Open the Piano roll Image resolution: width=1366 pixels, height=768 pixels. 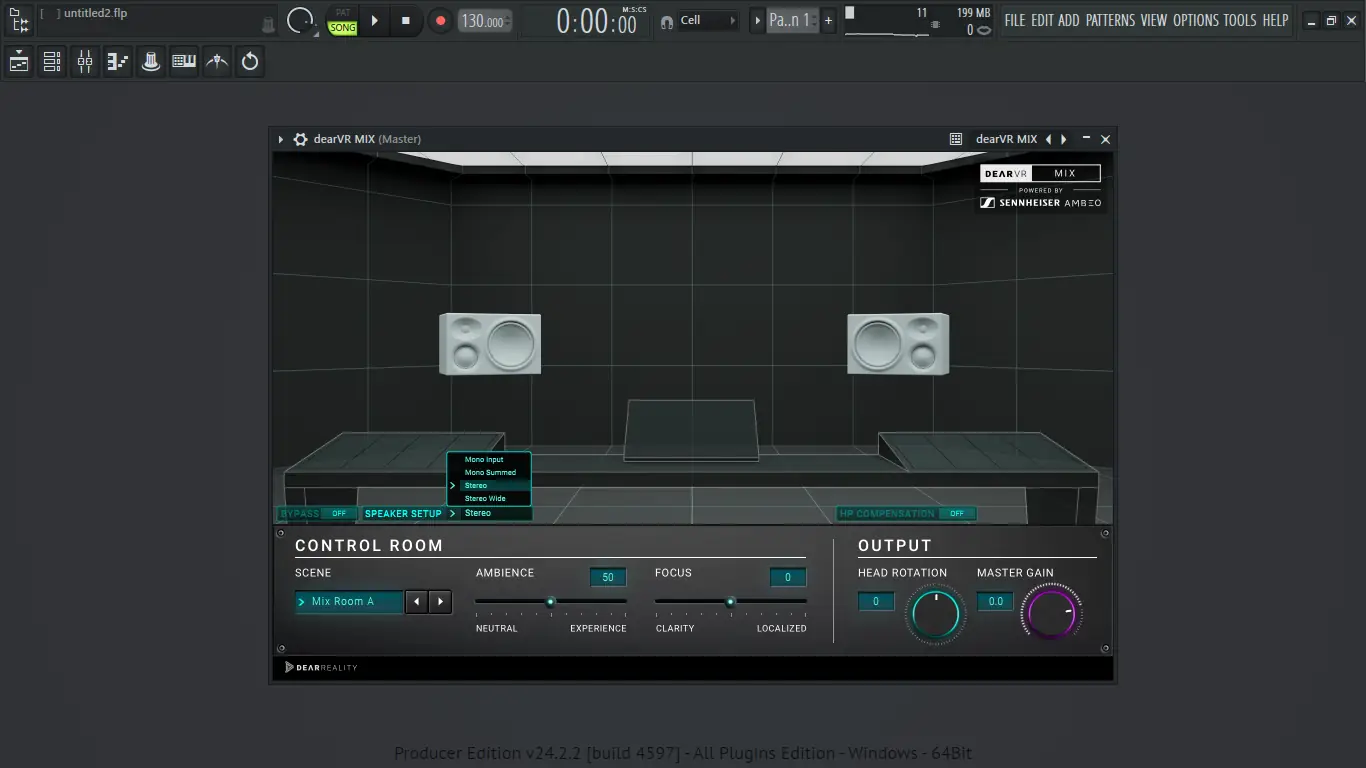pos(117,61)
